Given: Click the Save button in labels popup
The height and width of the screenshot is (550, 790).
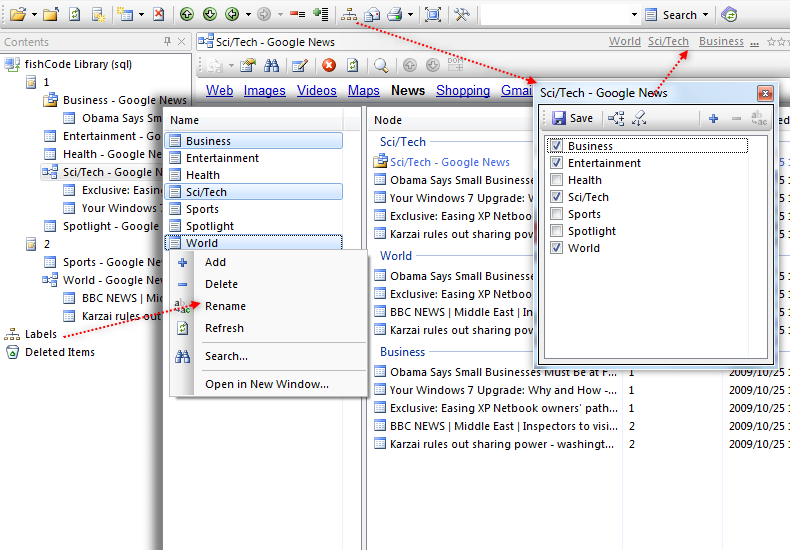Looking at the screenshot, I should (x=572, y=118).
